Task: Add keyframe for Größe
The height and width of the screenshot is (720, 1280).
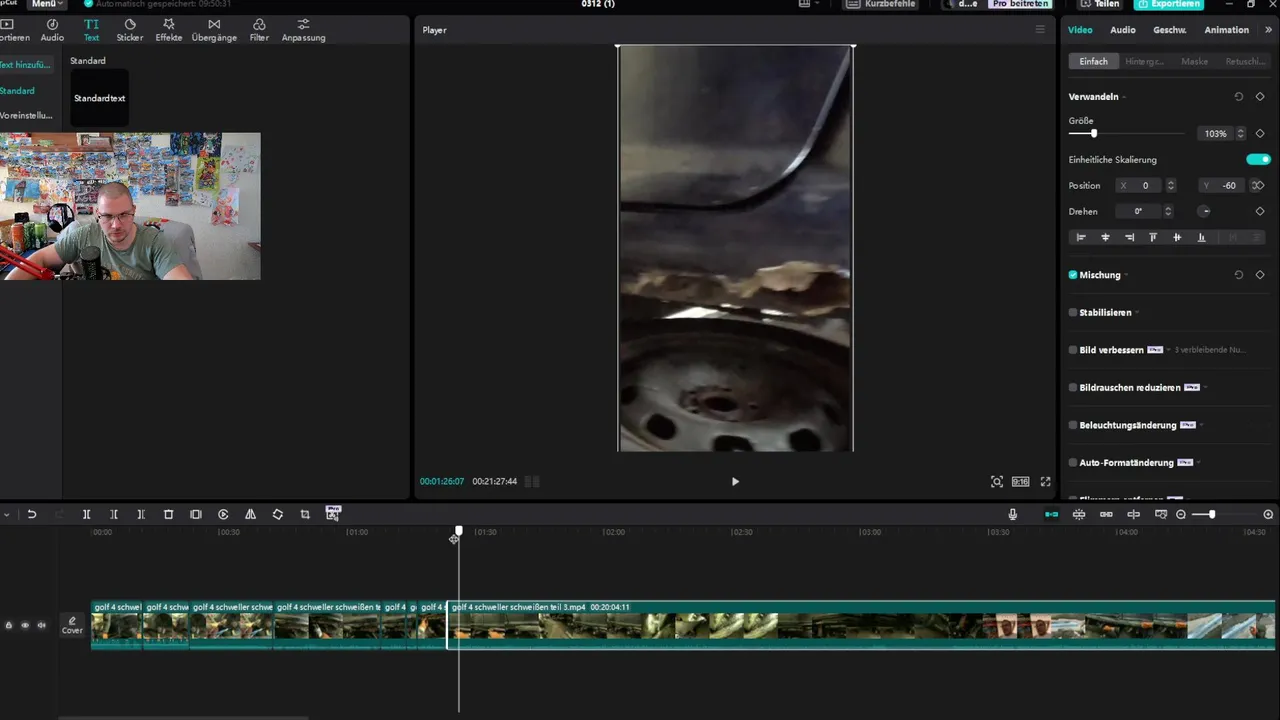Action: (x=1260, y=133)
